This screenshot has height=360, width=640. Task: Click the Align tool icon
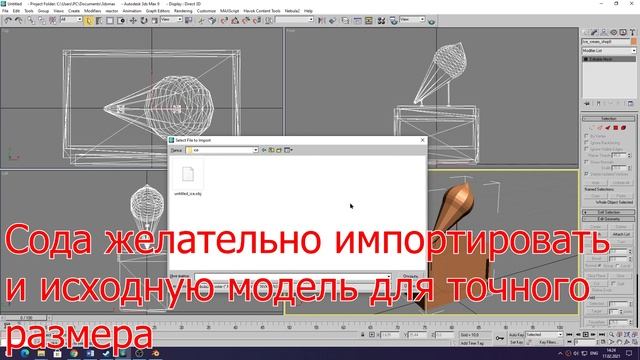[x=332, y=20]
